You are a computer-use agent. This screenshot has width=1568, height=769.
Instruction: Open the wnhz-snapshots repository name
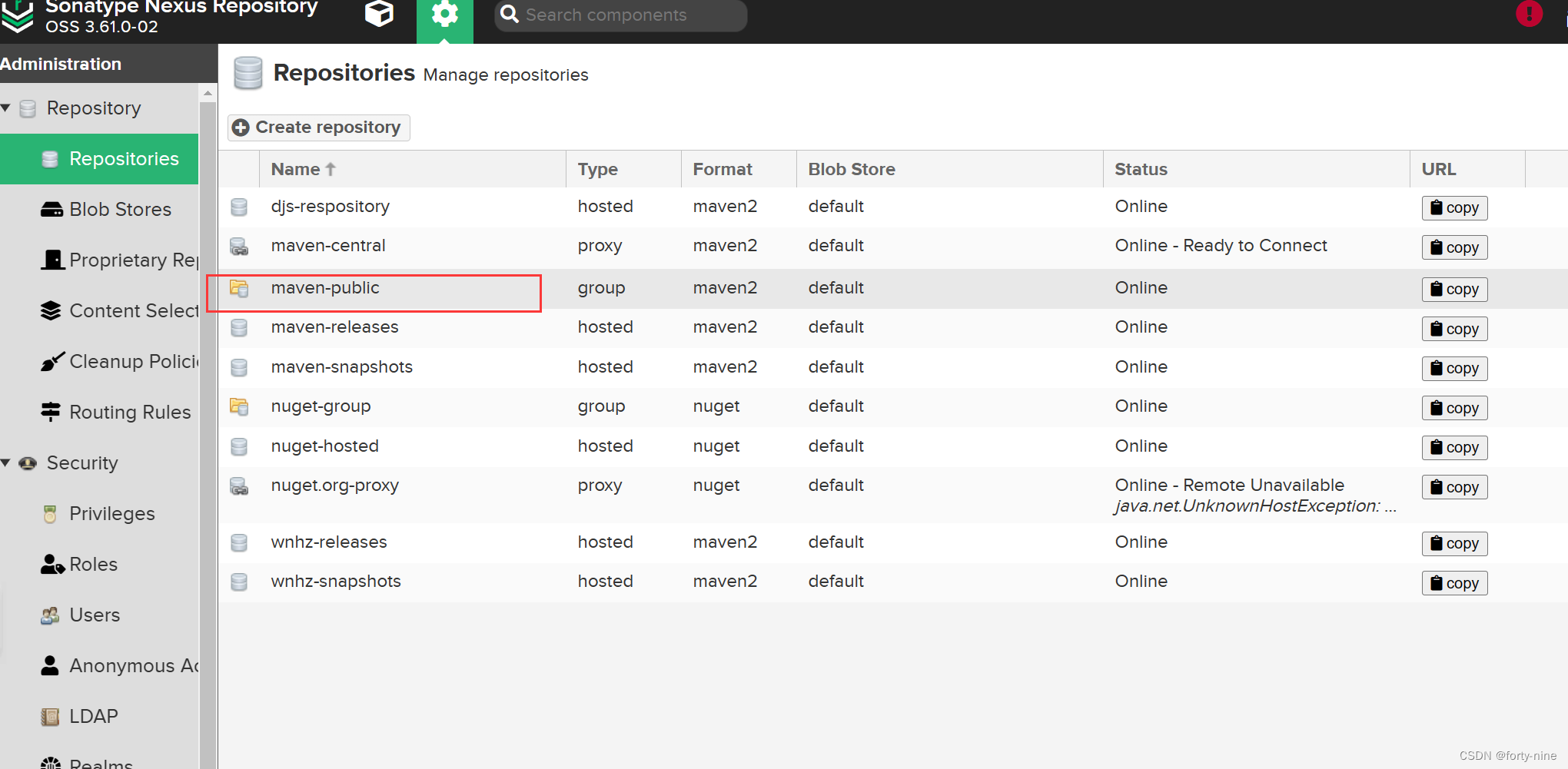pos(336,582)
